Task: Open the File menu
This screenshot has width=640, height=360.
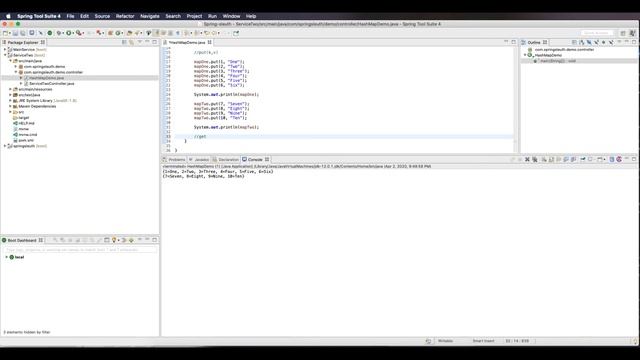Action: coord(70,16)
